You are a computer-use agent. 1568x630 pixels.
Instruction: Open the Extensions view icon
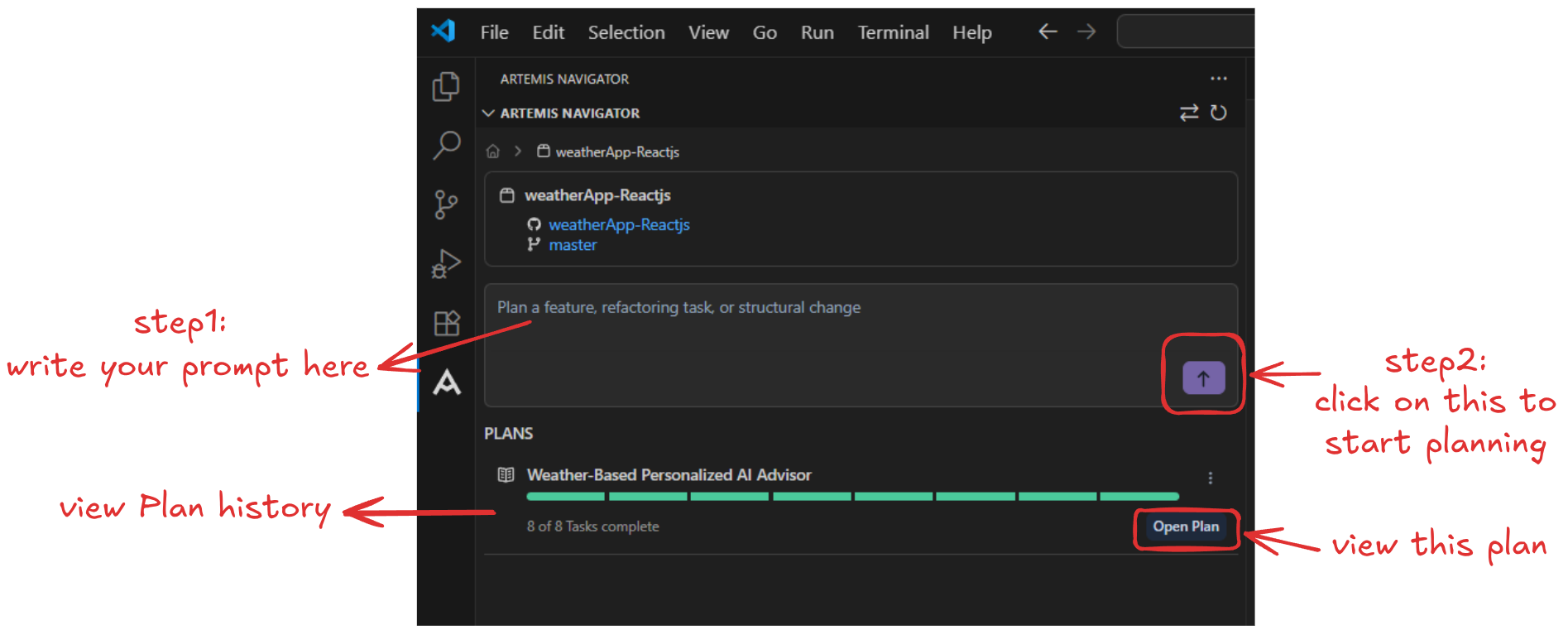pos(446,323)
